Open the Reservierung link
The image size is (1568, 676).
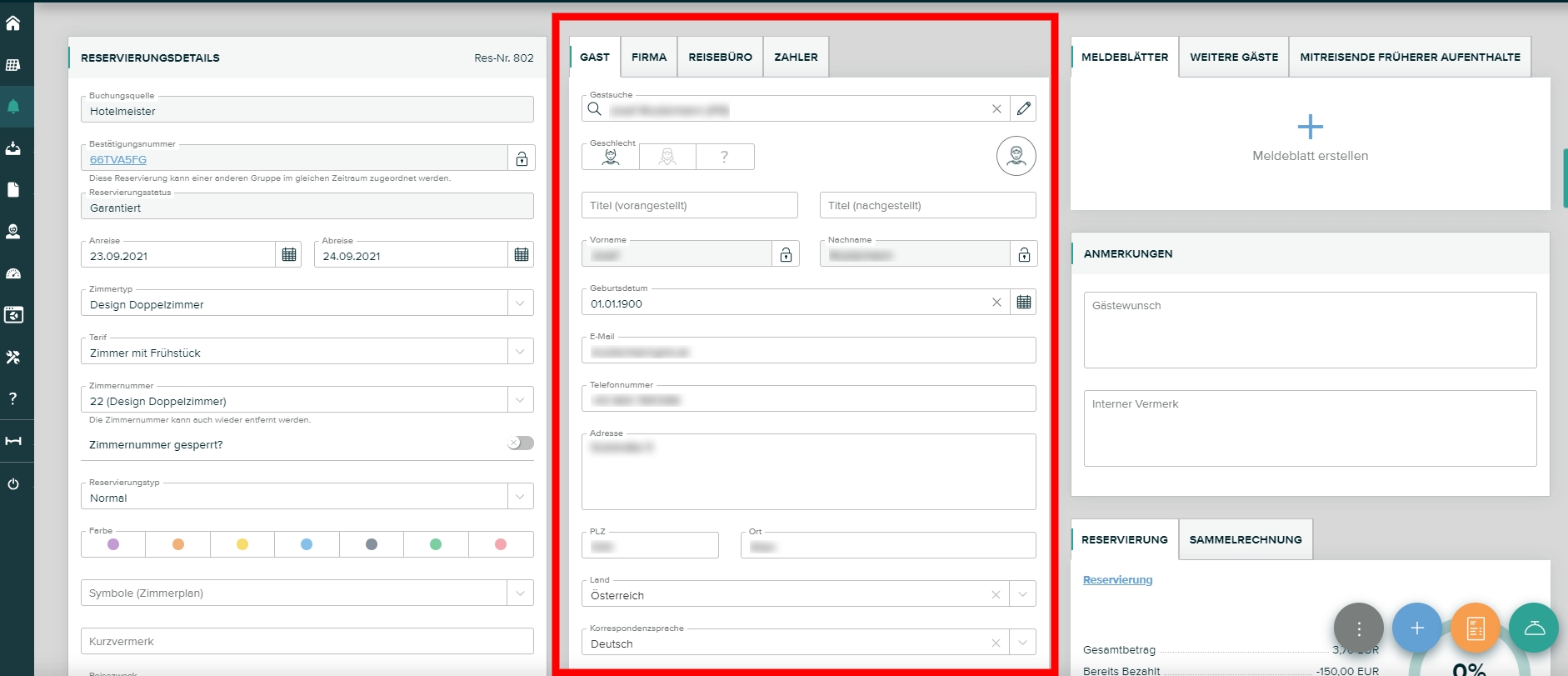click(x=1117, y=580)
